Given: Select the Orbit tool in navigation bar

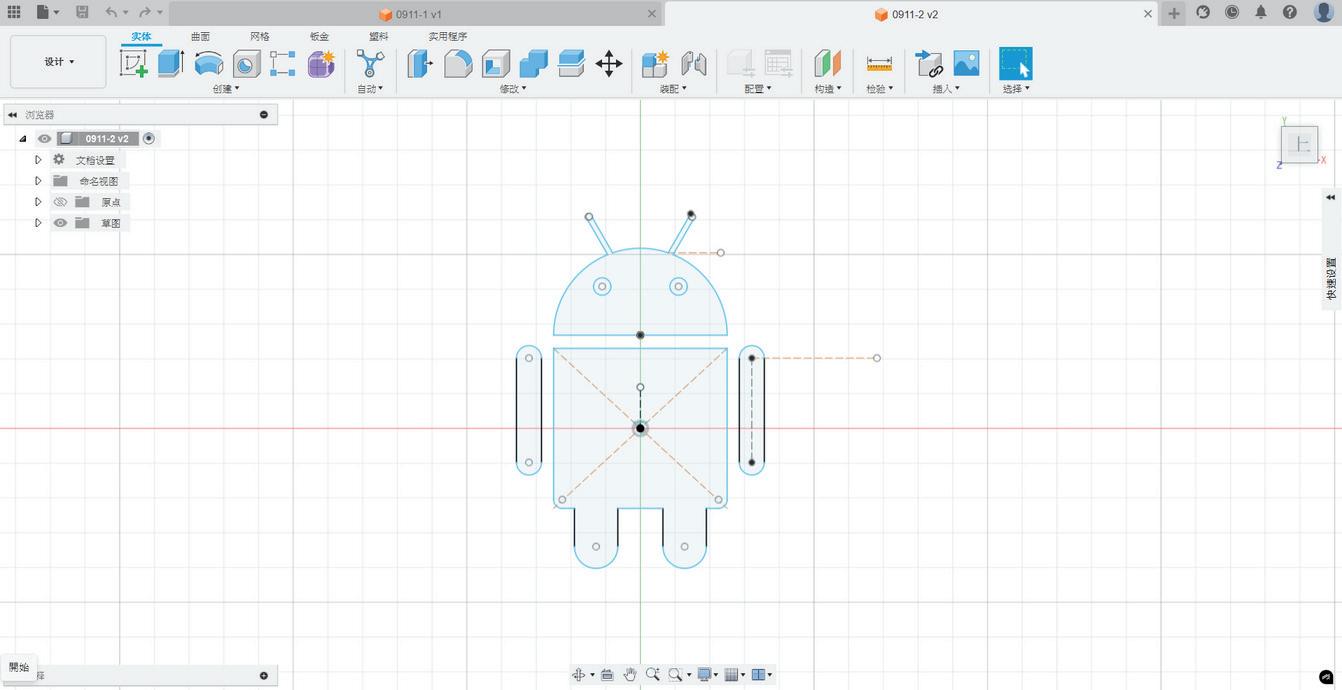Looking at the screenshot, I should [578, 674].
